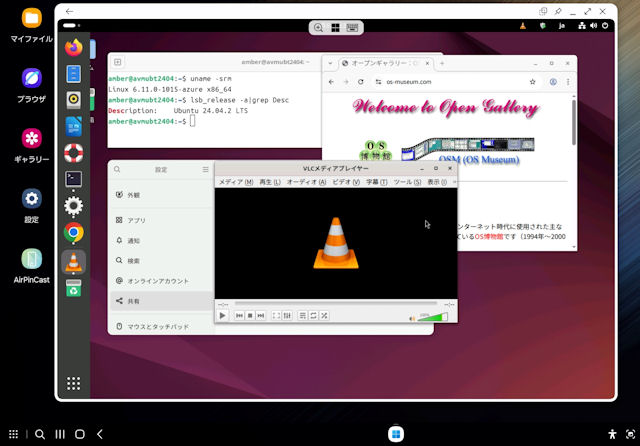Image resolution: width=640 pixels, height=446 pixels.
Task: Open Rhythmbox in the Ubuntu dock
Action: (73, 100)
